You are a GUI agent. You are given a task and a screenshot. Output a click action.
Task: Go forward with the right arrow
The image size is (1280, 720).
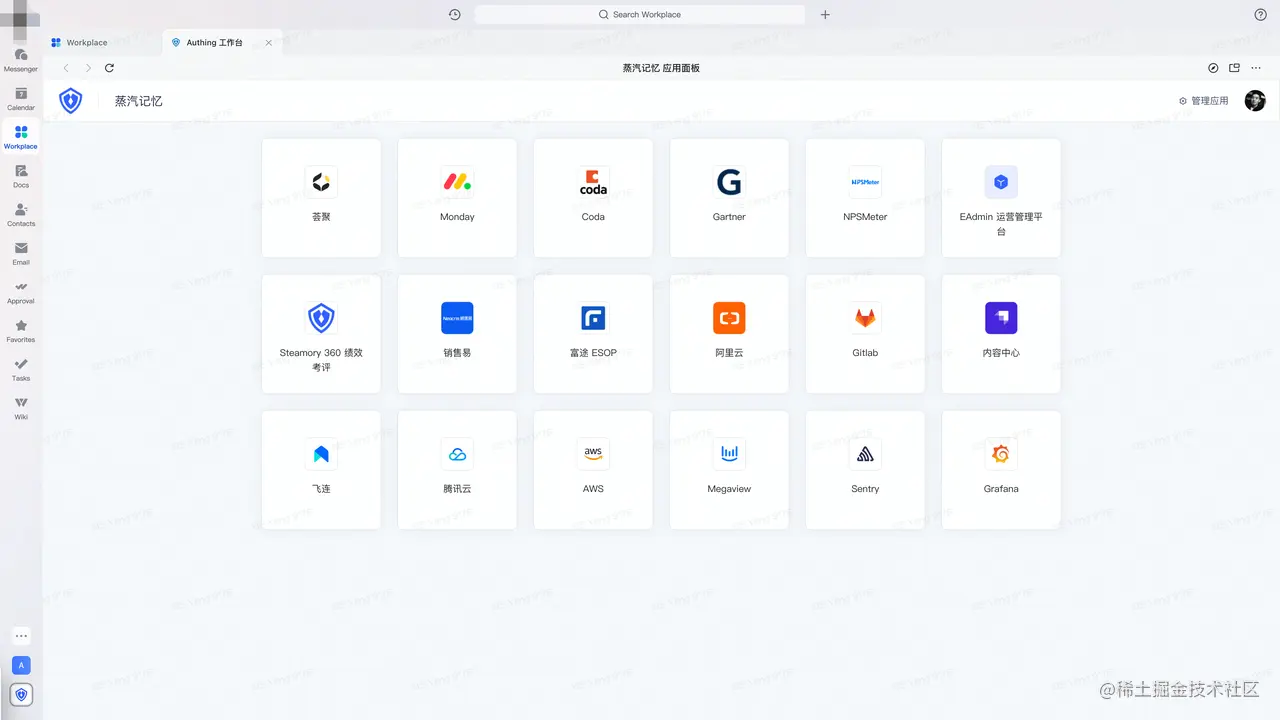pos(88,68)
